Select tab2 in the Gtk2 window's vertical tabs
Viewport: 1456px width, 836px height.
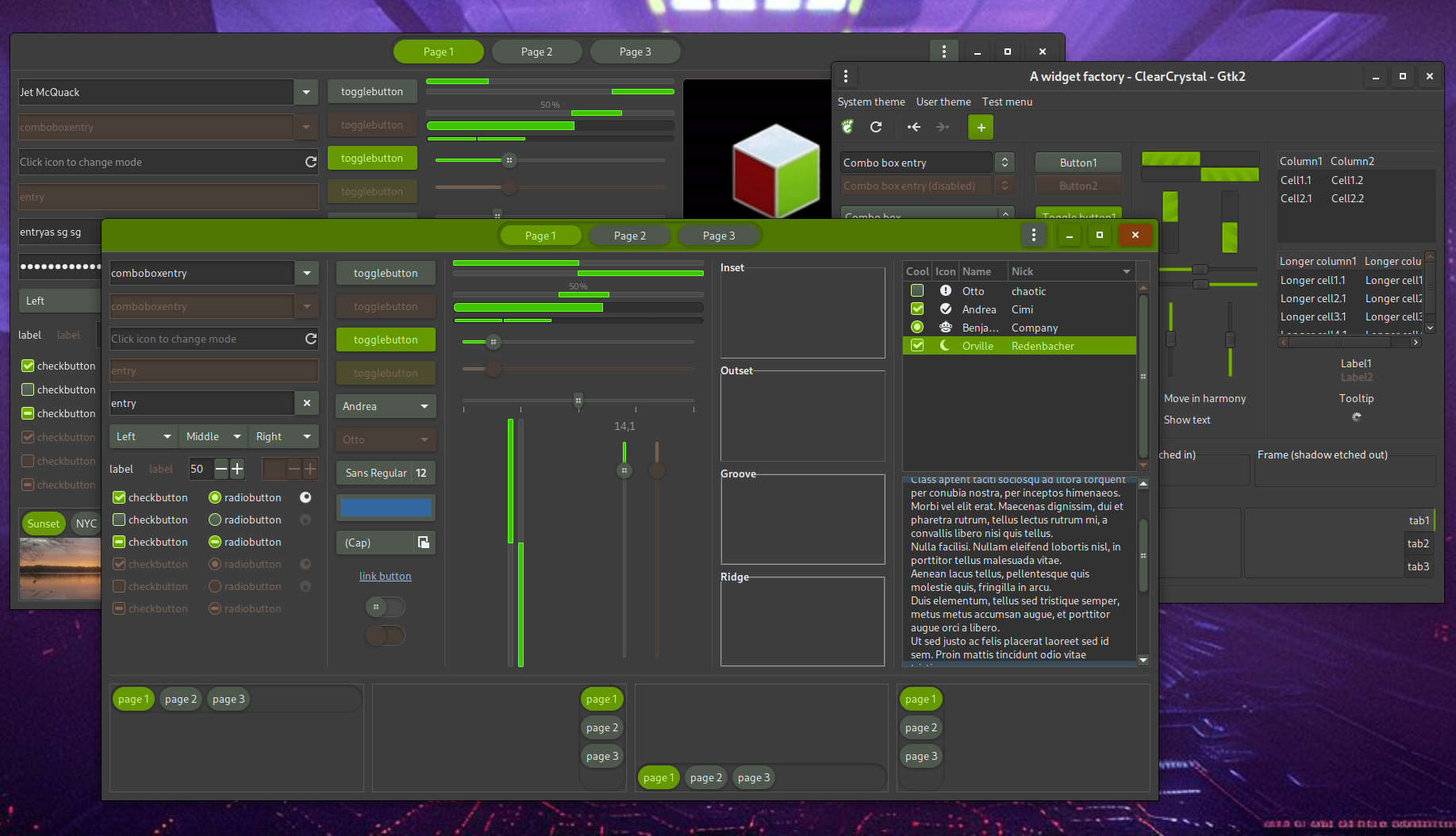click(1418, 543)
